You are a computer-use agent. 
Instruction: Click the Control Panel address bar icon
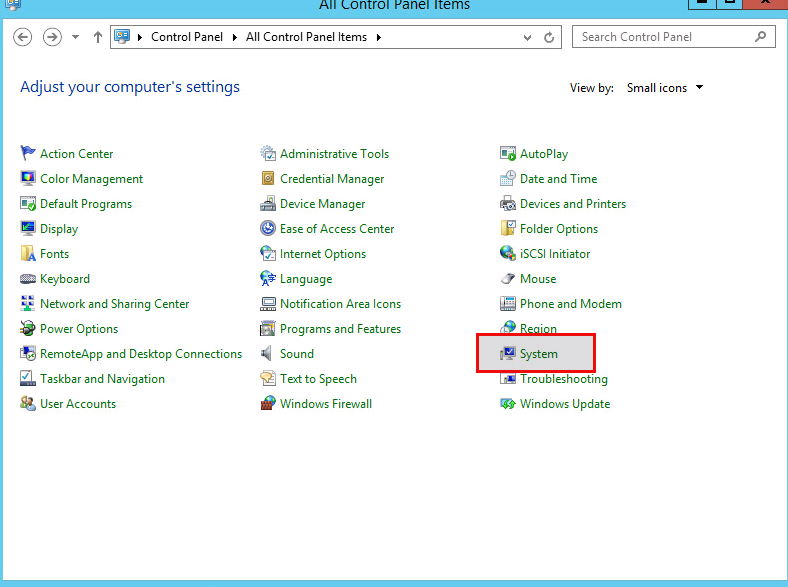click(x=122, y=37)
